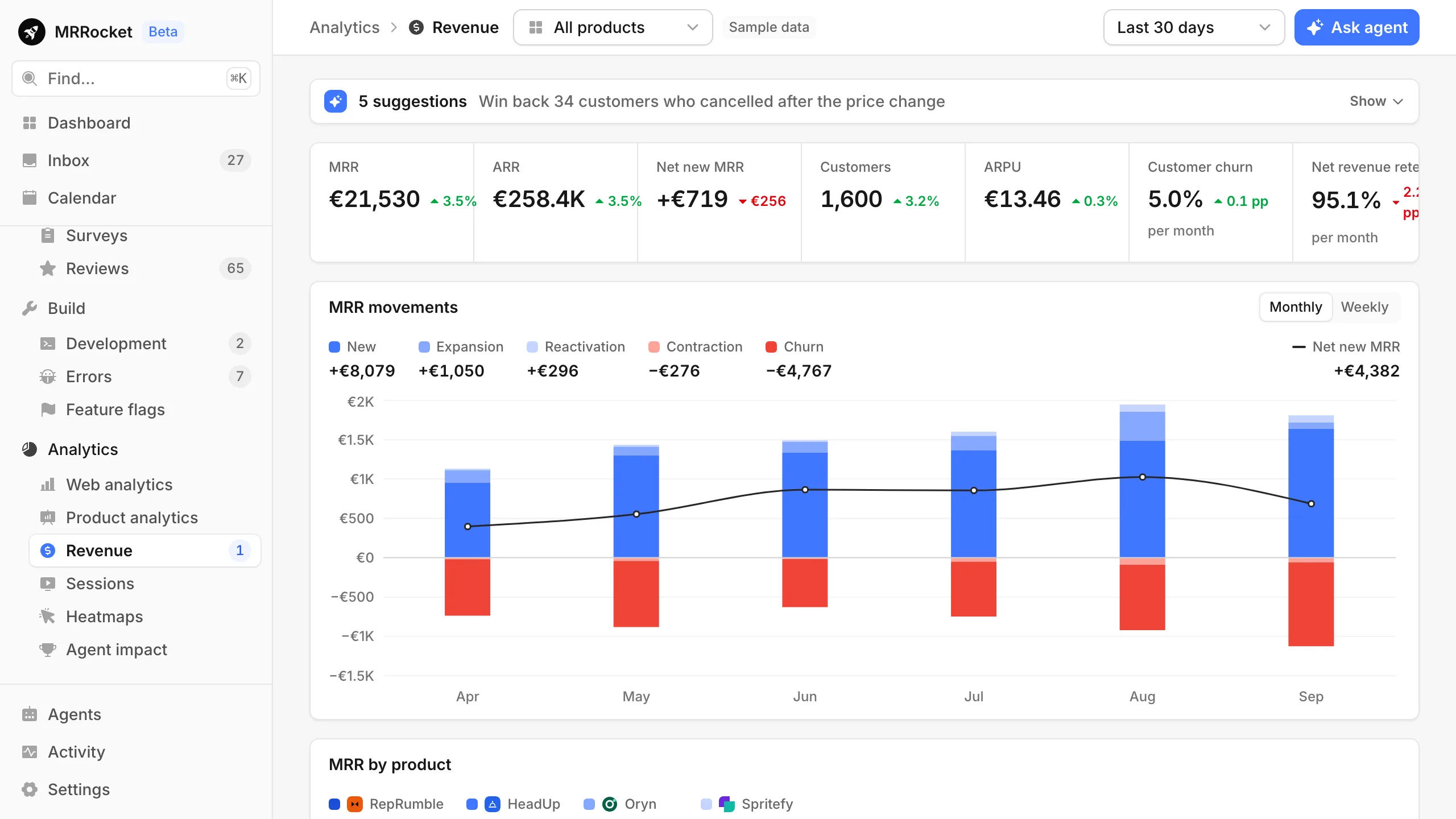Viewport: 1456px width, 819px height.
Task: Click the Inbox tray icon
Action: pyautogui.click(x=30, y=160)
